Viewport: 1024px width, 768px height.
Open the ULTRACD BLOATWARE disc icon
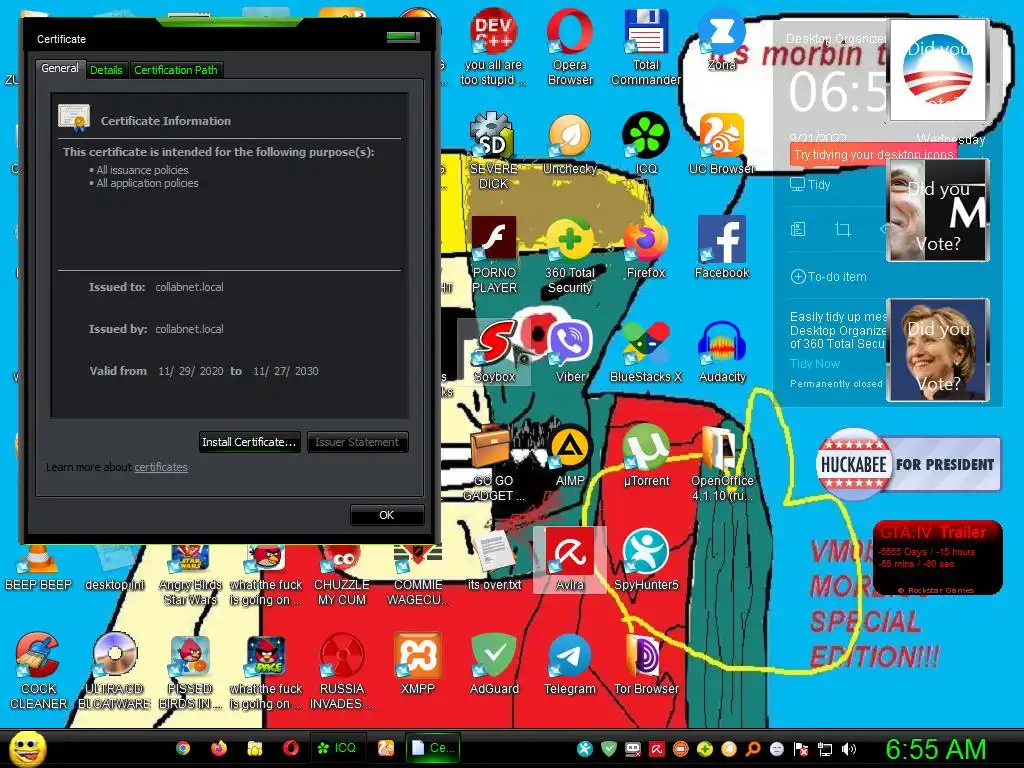[x=114, y=671]
